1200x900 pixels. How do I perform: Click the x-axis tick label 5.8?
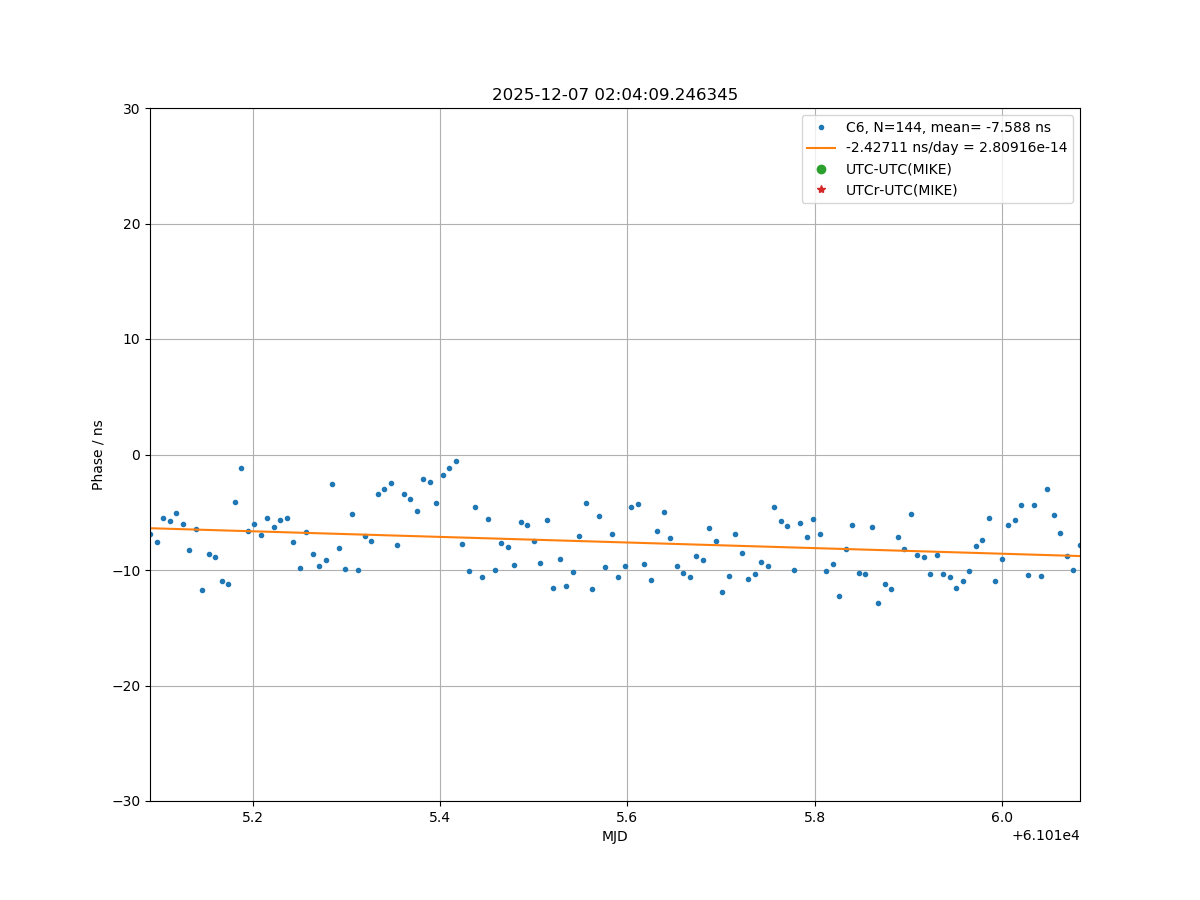(815, 817)
